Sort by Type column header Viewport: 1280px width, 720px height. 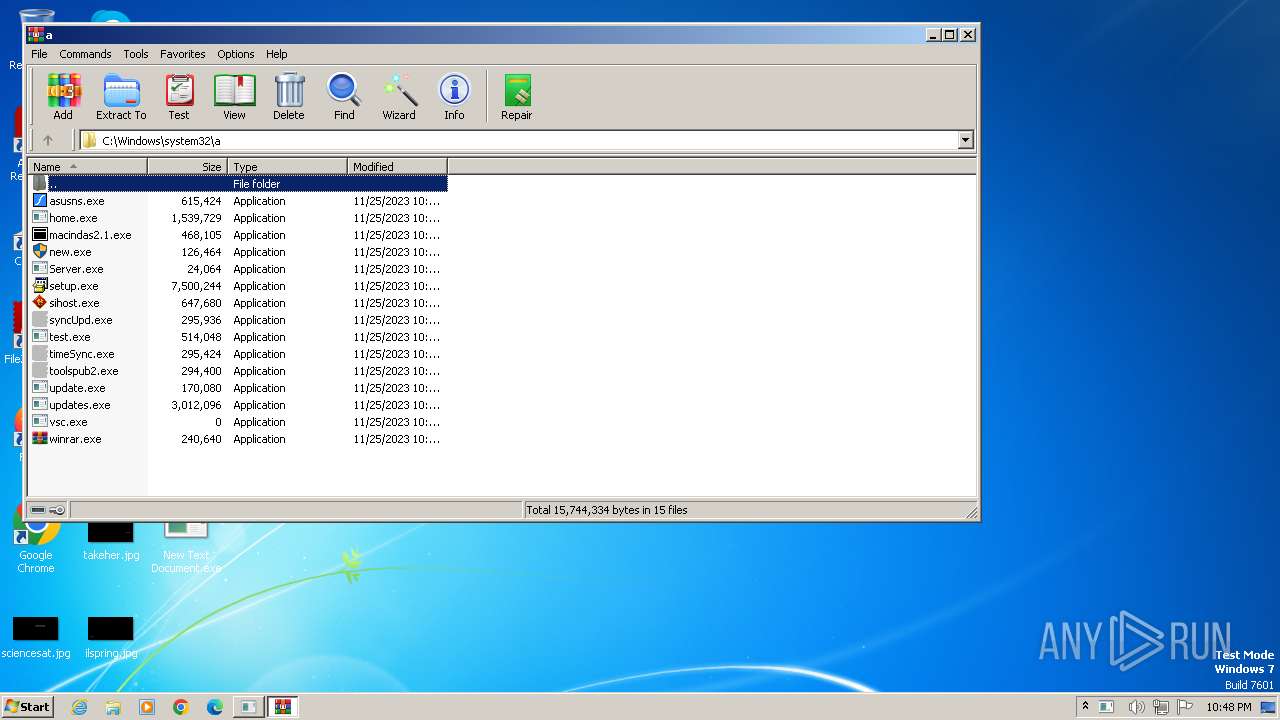(x=287, y=167)
